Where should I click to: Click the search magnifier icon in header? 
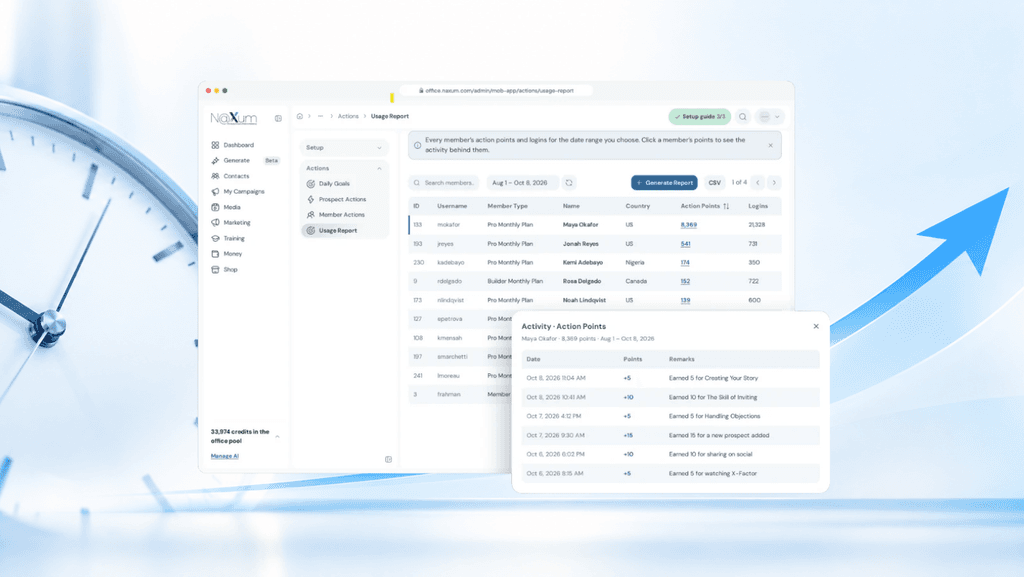[743, 117]
